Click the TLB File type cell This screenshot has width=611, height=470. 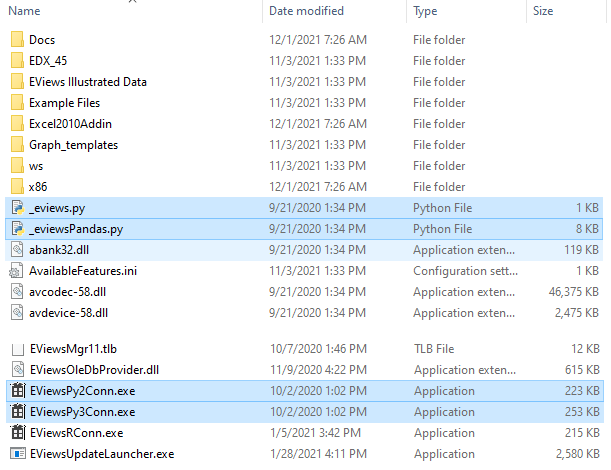(434, 349)
